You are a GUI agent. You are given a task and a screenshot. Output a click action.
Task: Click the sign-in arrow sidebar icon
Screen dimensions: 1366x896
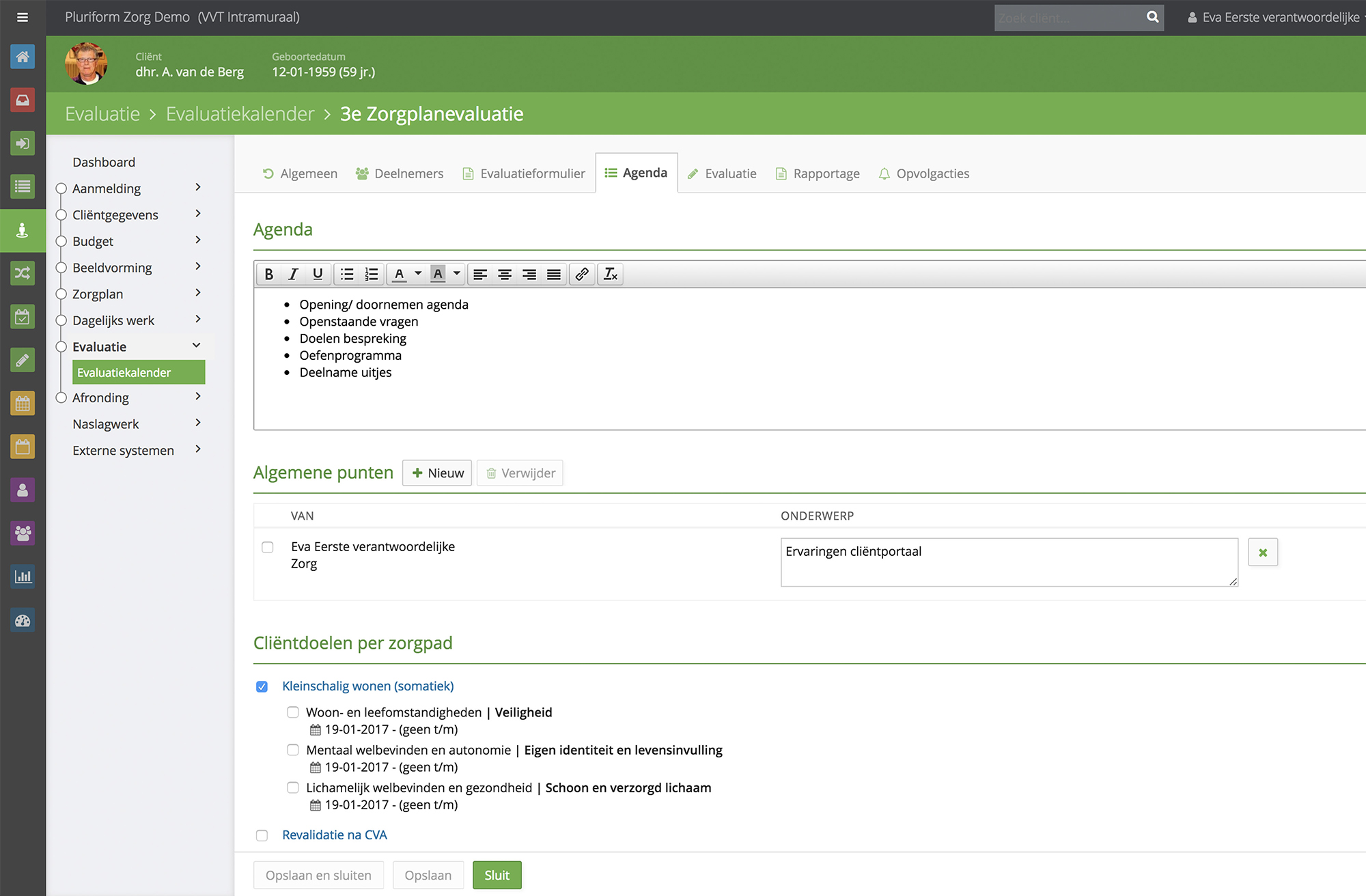[x=23, y=143]
